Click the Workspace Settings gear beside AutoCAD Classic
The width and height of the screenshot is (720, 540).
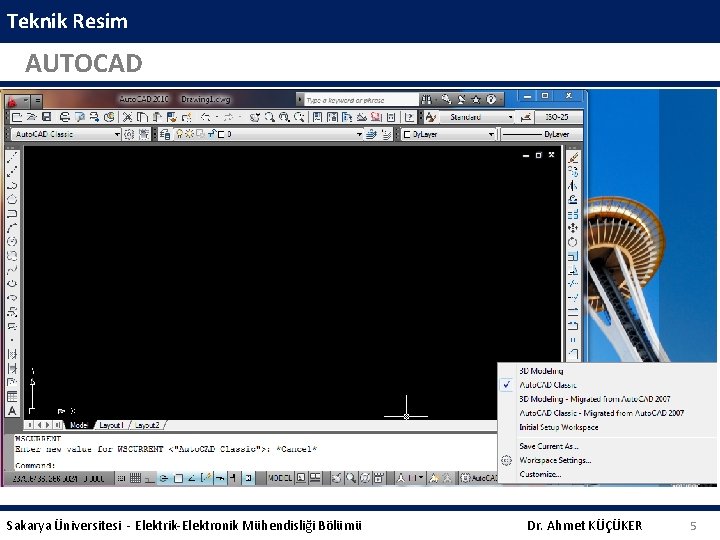click(x=129, y=135)
